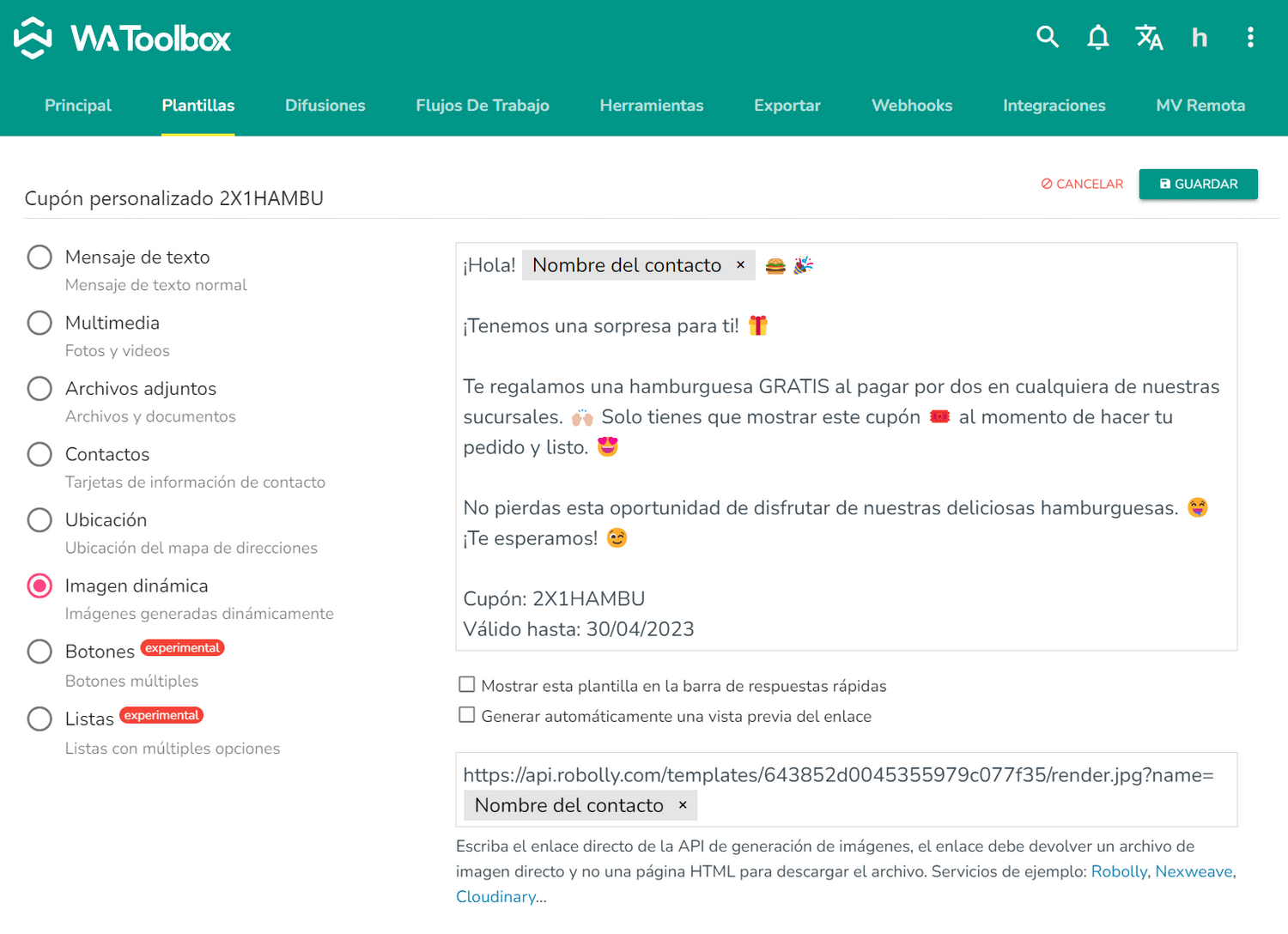Viewport: 1288px width, 934px height.
Task: Save the template with GUARDAR
Action: (1198, 184)
